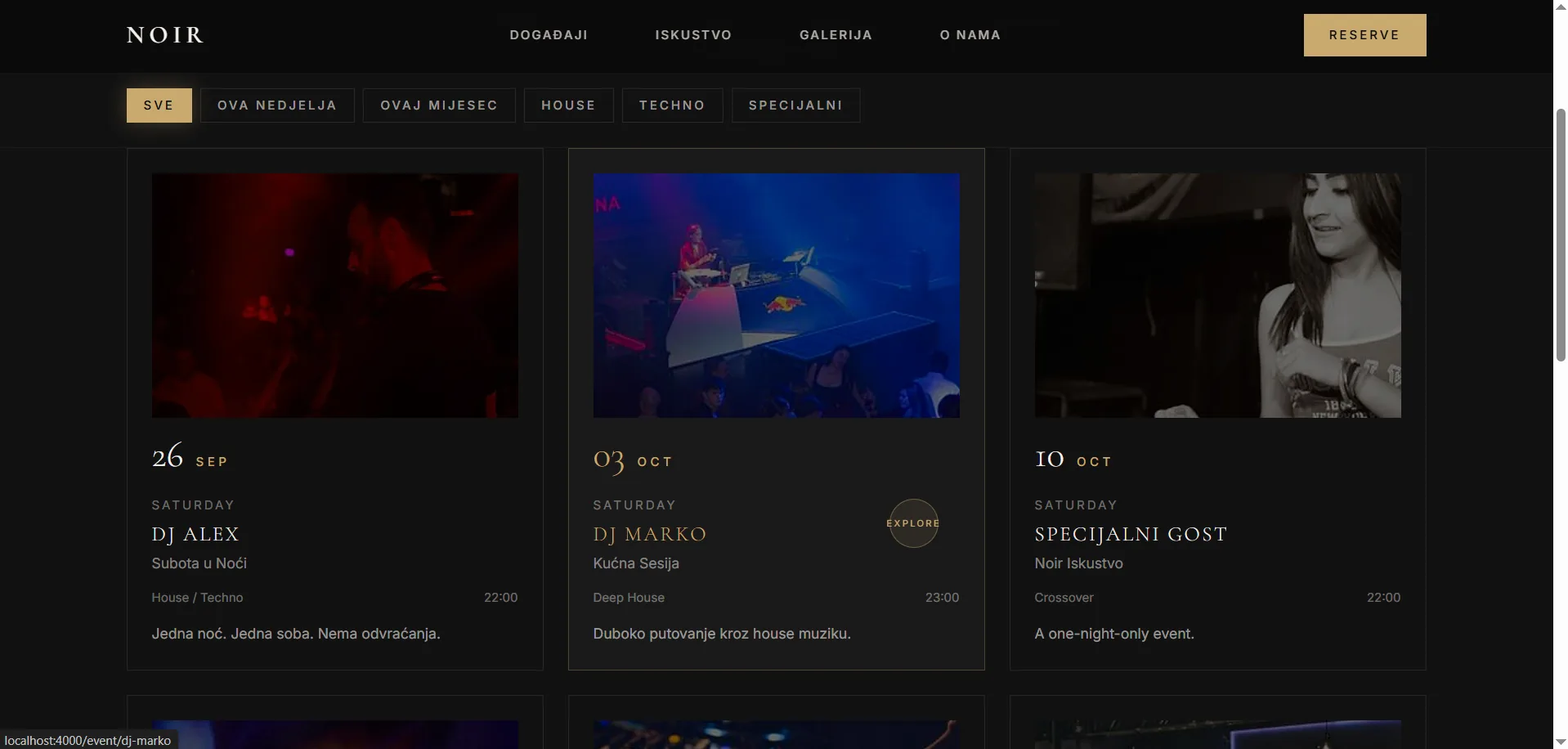The image size is (1568, 749).
Task: Click 'Deep House' genre text
Action: tap(629, 598)
